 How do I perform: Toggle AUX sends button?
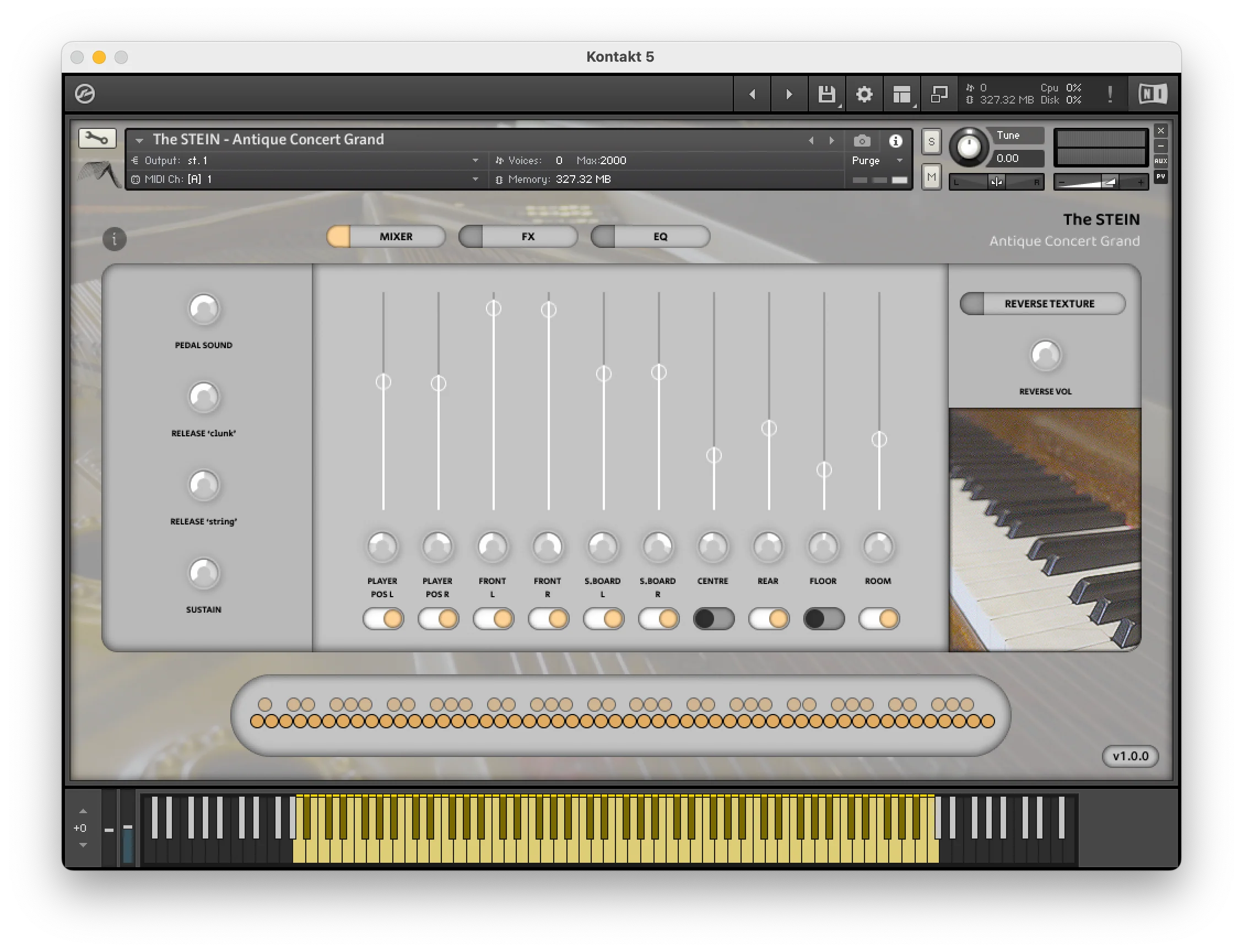tap(1160, 161)
